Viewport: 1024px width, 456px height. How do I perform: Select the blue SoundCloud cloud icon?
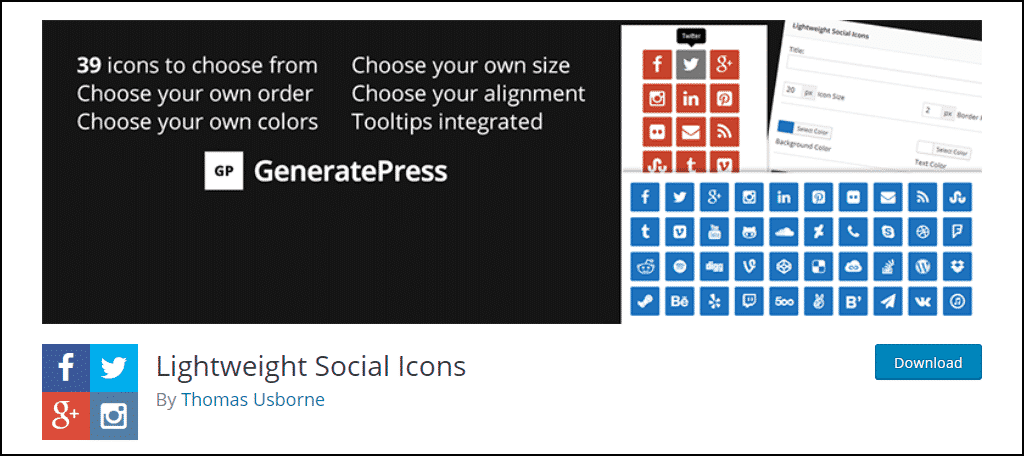[783, 231]
